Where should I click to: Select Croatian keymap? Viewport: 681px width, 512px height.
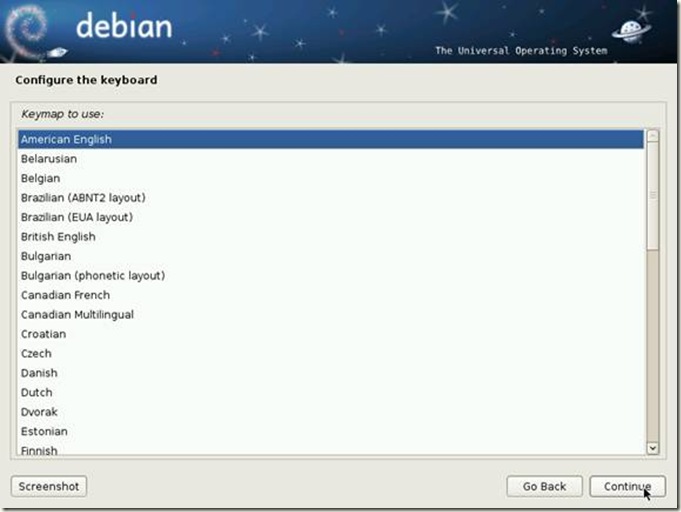click(331, 334)
